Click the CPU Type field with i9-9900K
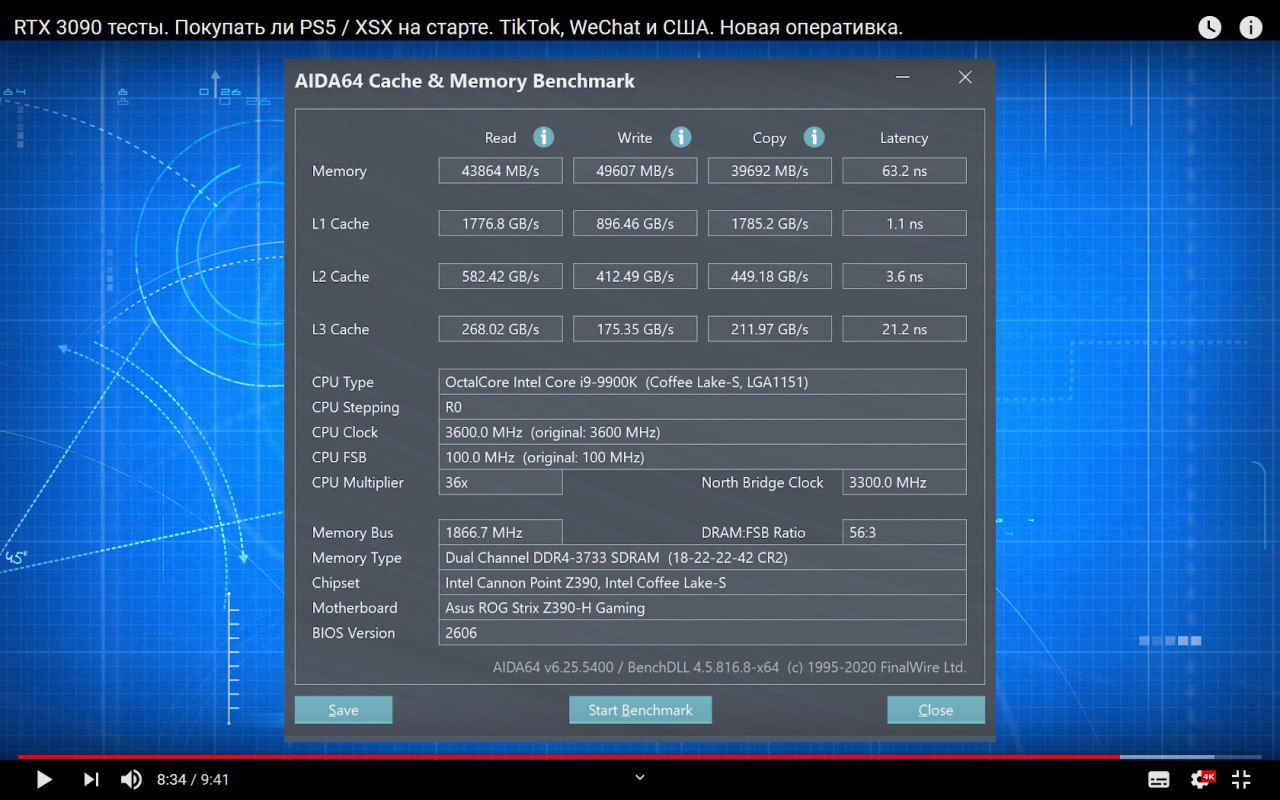Image resolution: width=1280 pixels, height=800 pixels. coord(702,382)
